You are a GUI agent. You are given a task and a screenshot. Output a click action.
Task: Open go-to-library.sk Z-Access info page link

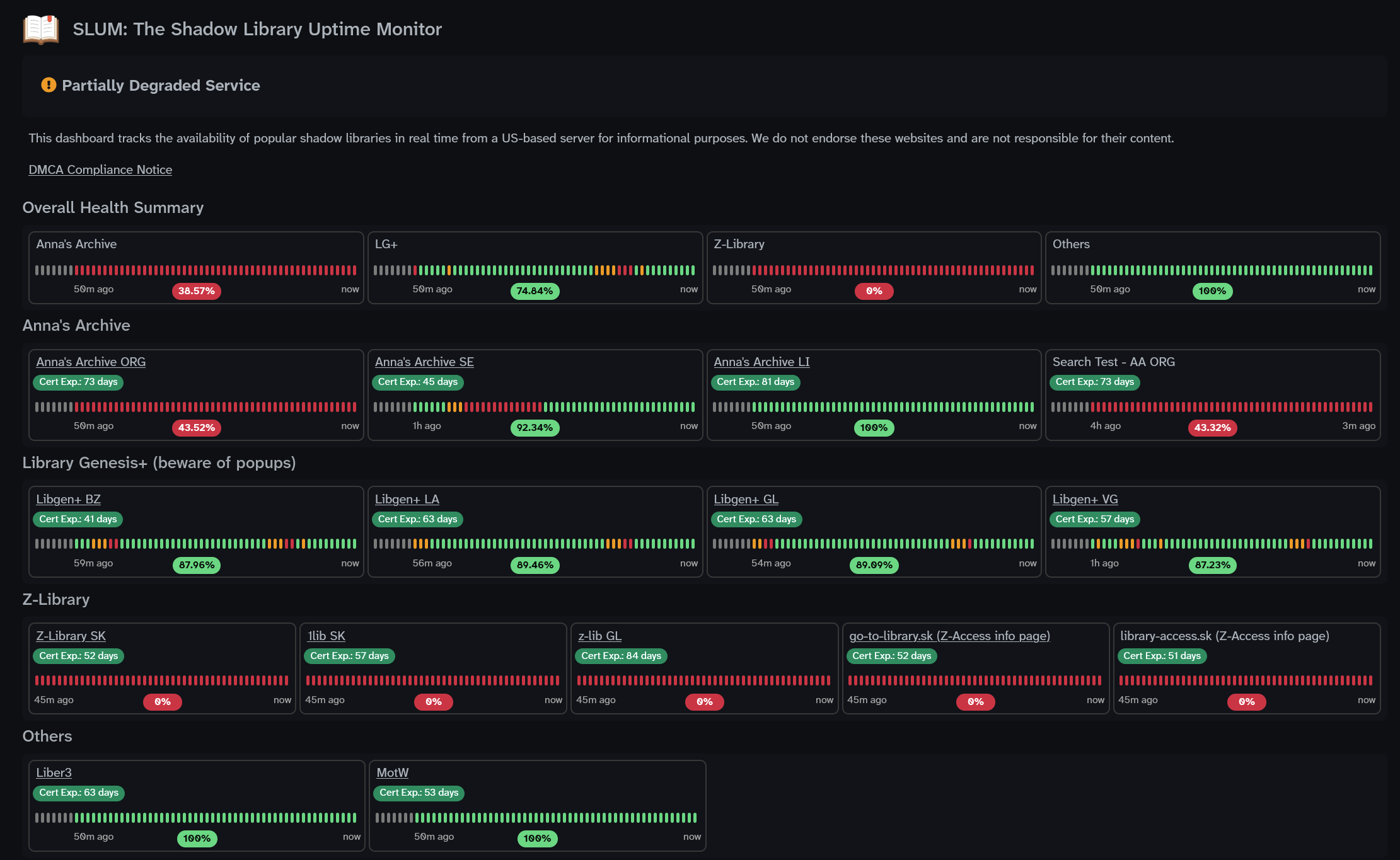(949, 636)
